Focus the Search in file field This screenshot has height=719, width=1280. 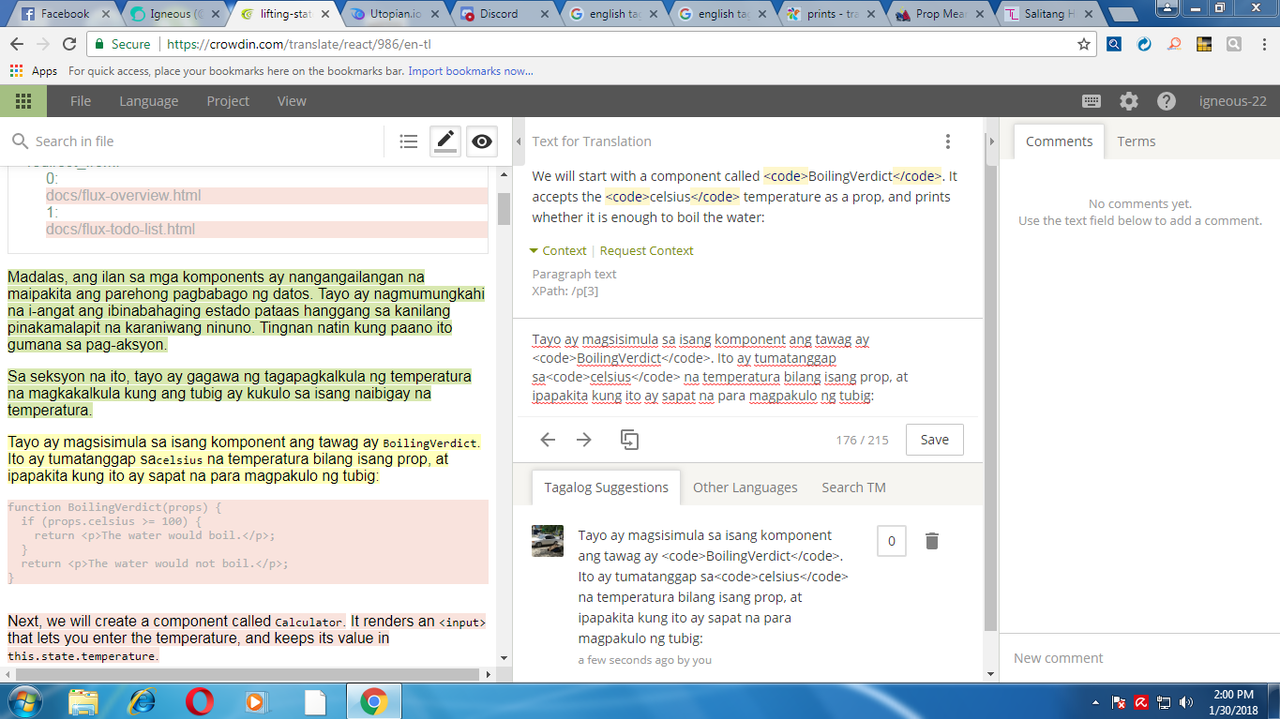[205, 141]
